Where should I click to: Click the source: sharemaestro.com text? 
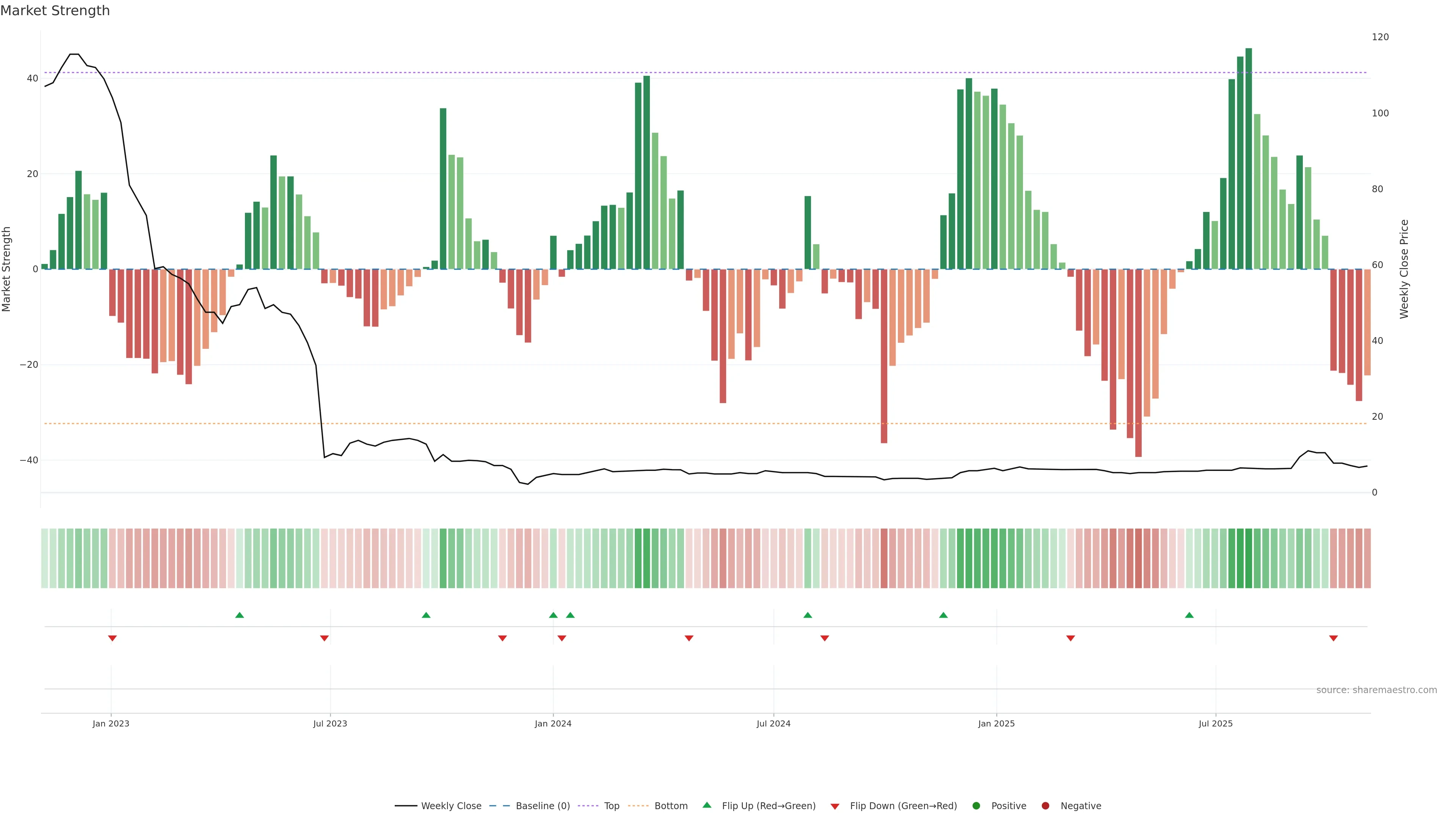pyautogui.click(x=1376, y=690)
